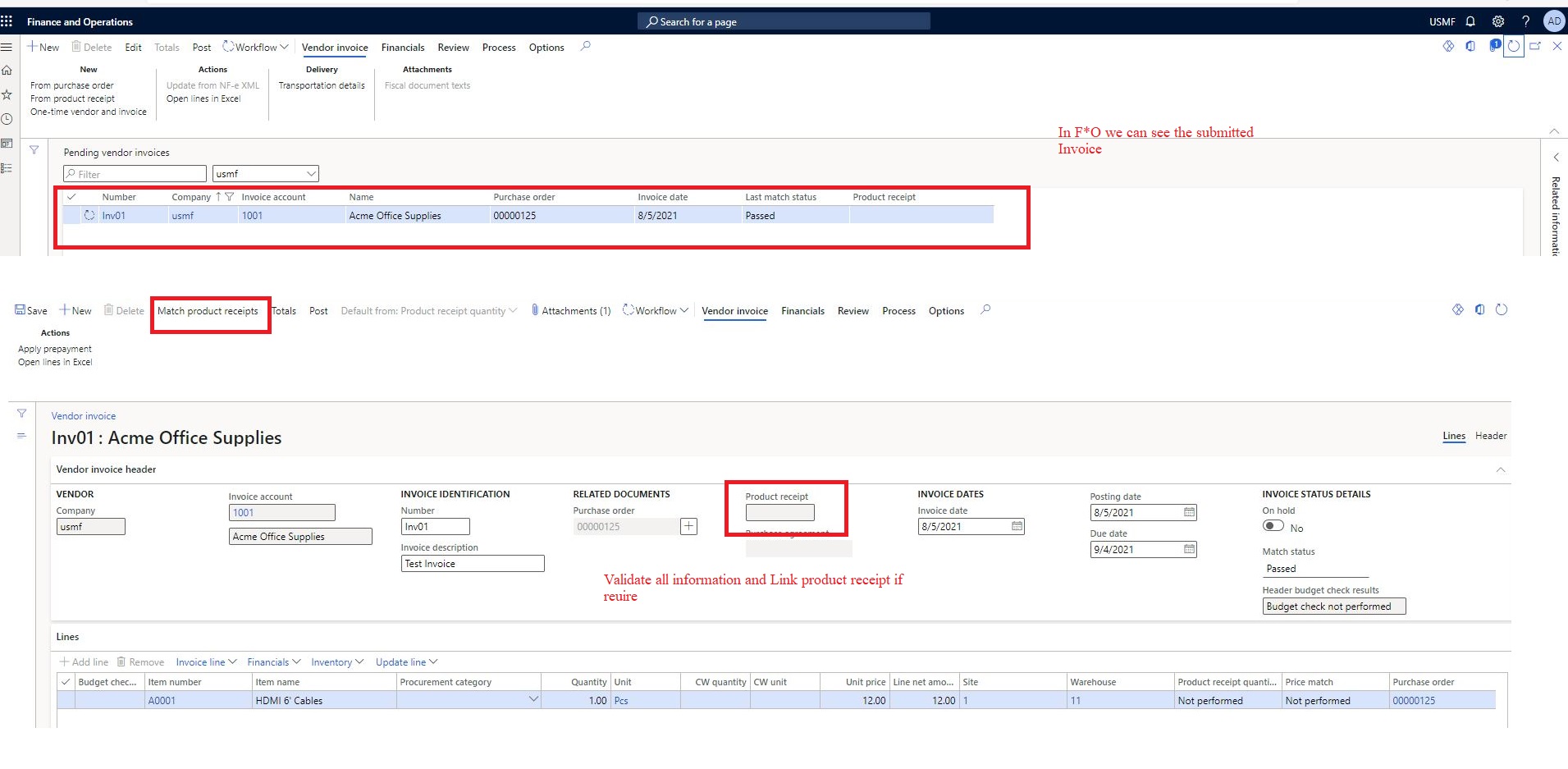
Task: Expand the Invoice line menu
Action: [x=206, y=662]
